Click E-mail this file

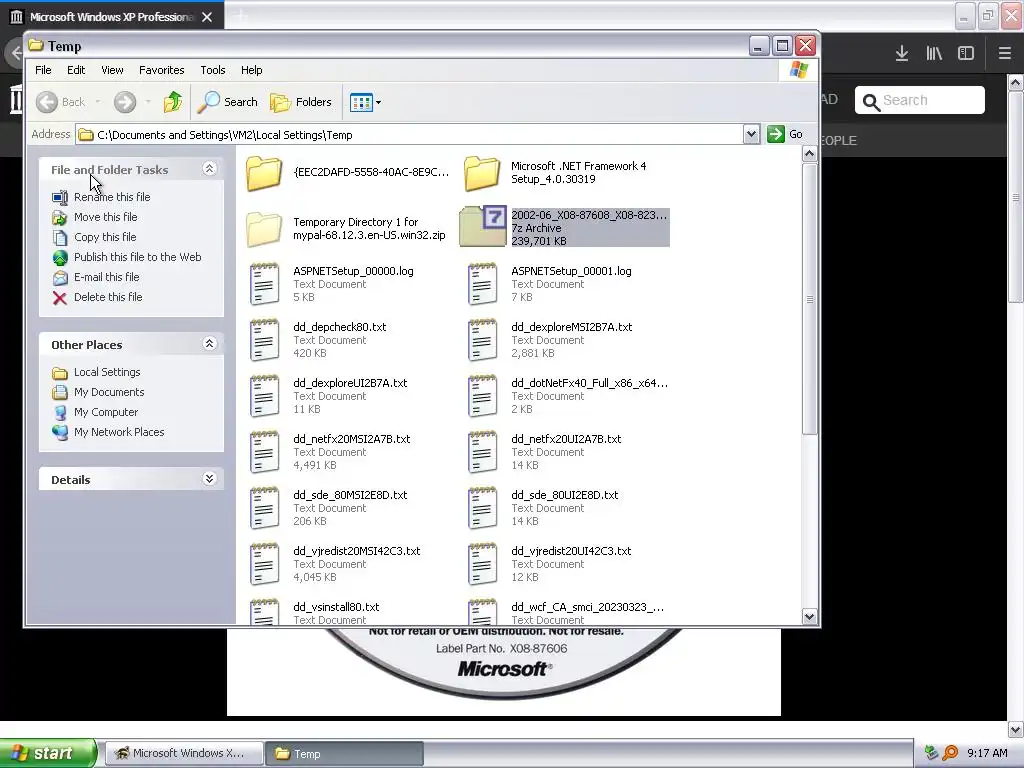[106, 277]
